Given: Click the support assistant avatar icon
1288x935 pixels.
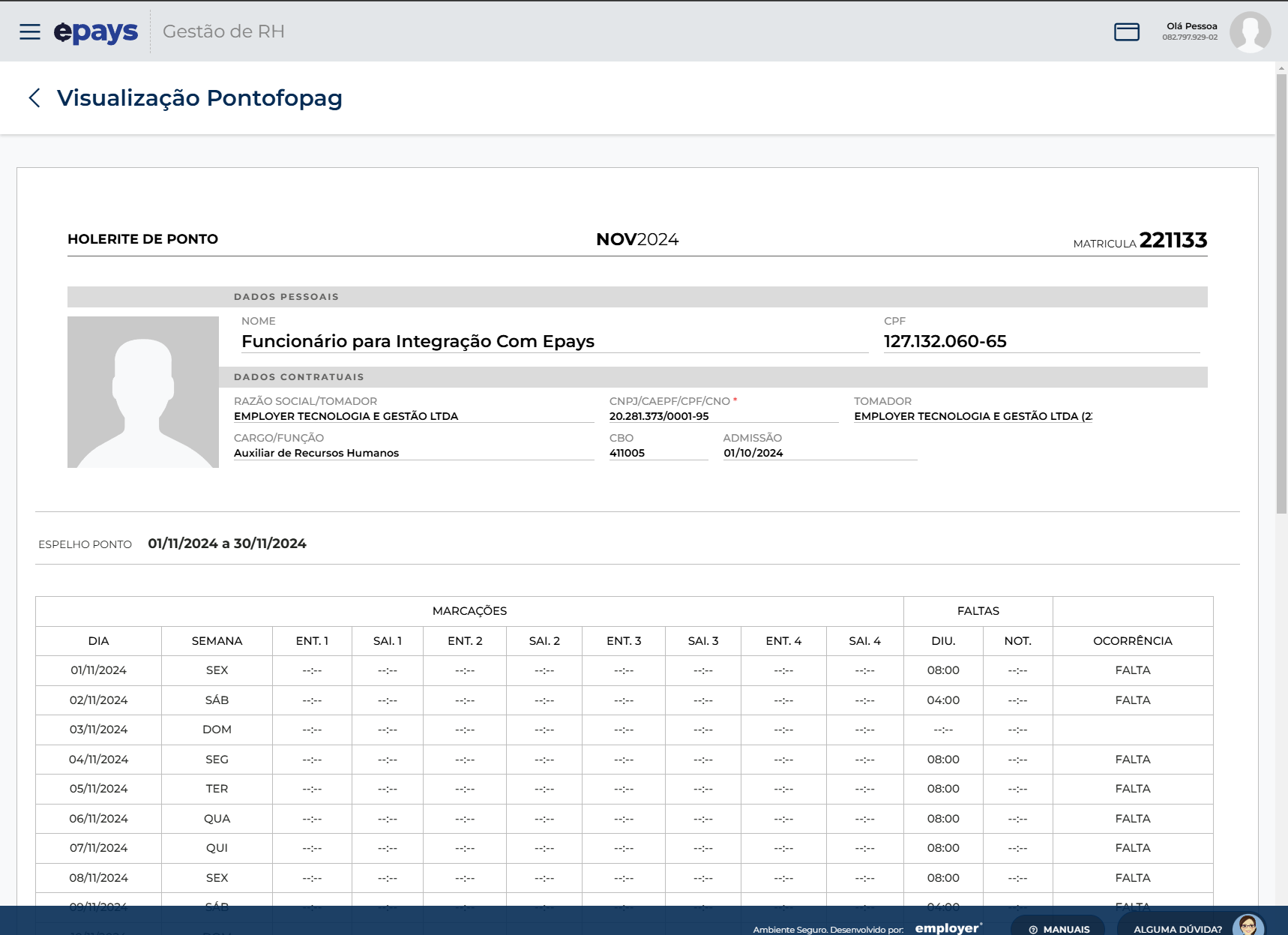Looking at the screenshot, I should point(1248,925).
